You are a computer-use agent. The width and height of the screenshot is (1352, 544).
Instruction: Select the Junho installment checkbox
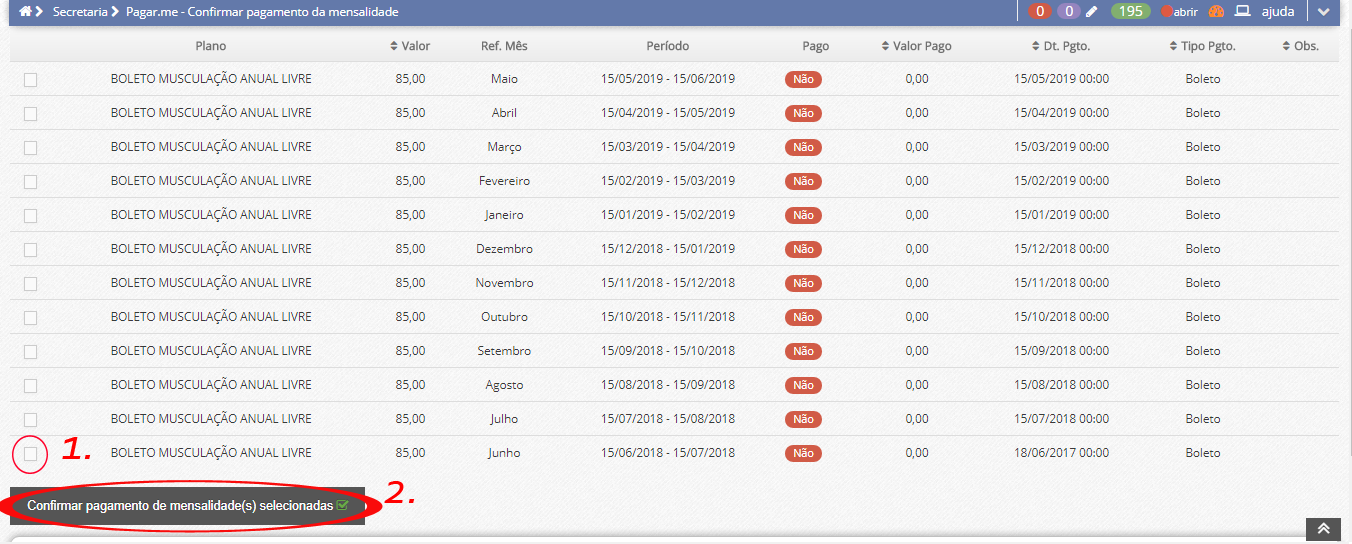pyautogui.click(x=30, y=454)
